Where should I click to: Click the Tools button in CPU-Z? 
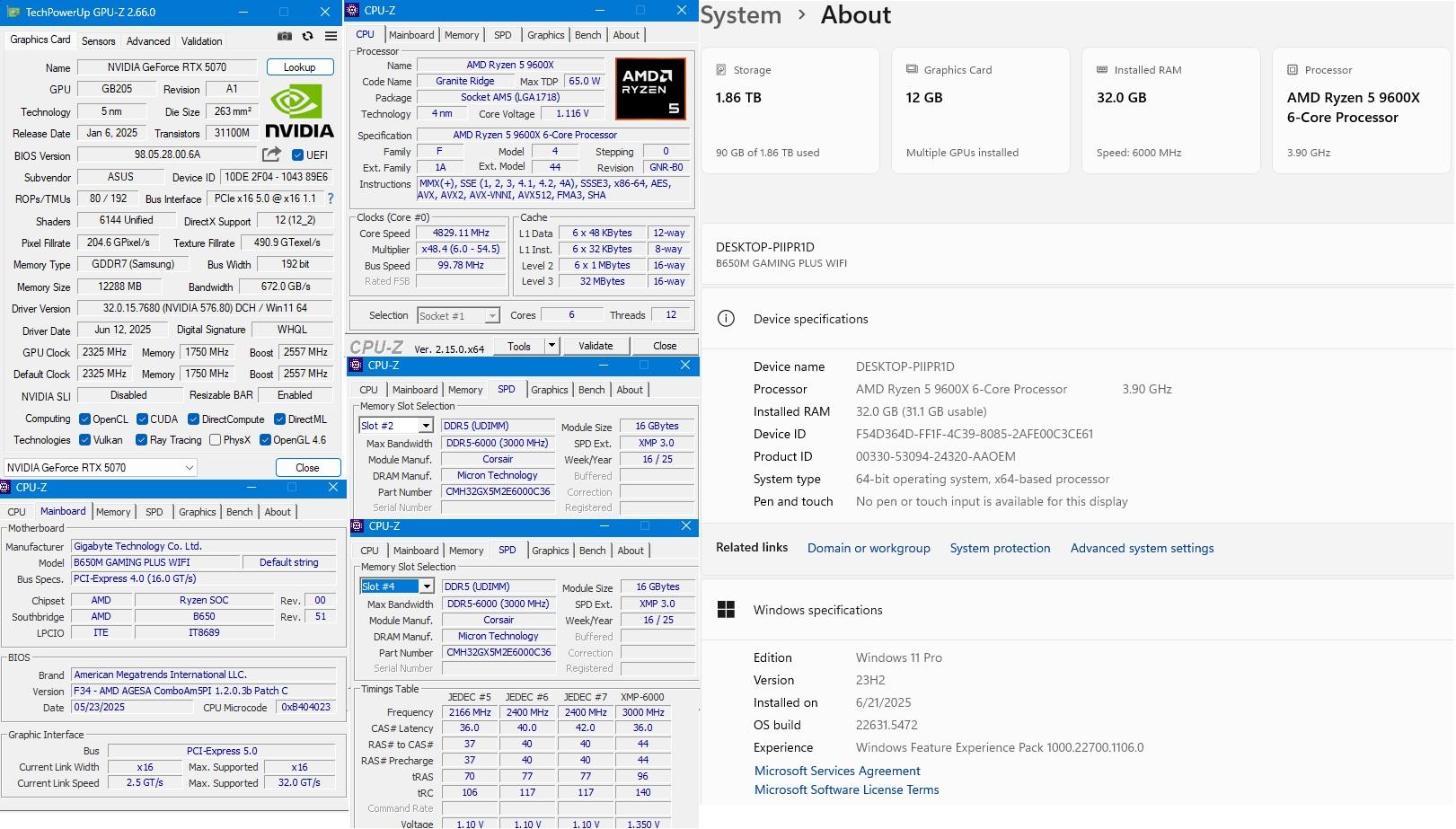tap(519, 346)
